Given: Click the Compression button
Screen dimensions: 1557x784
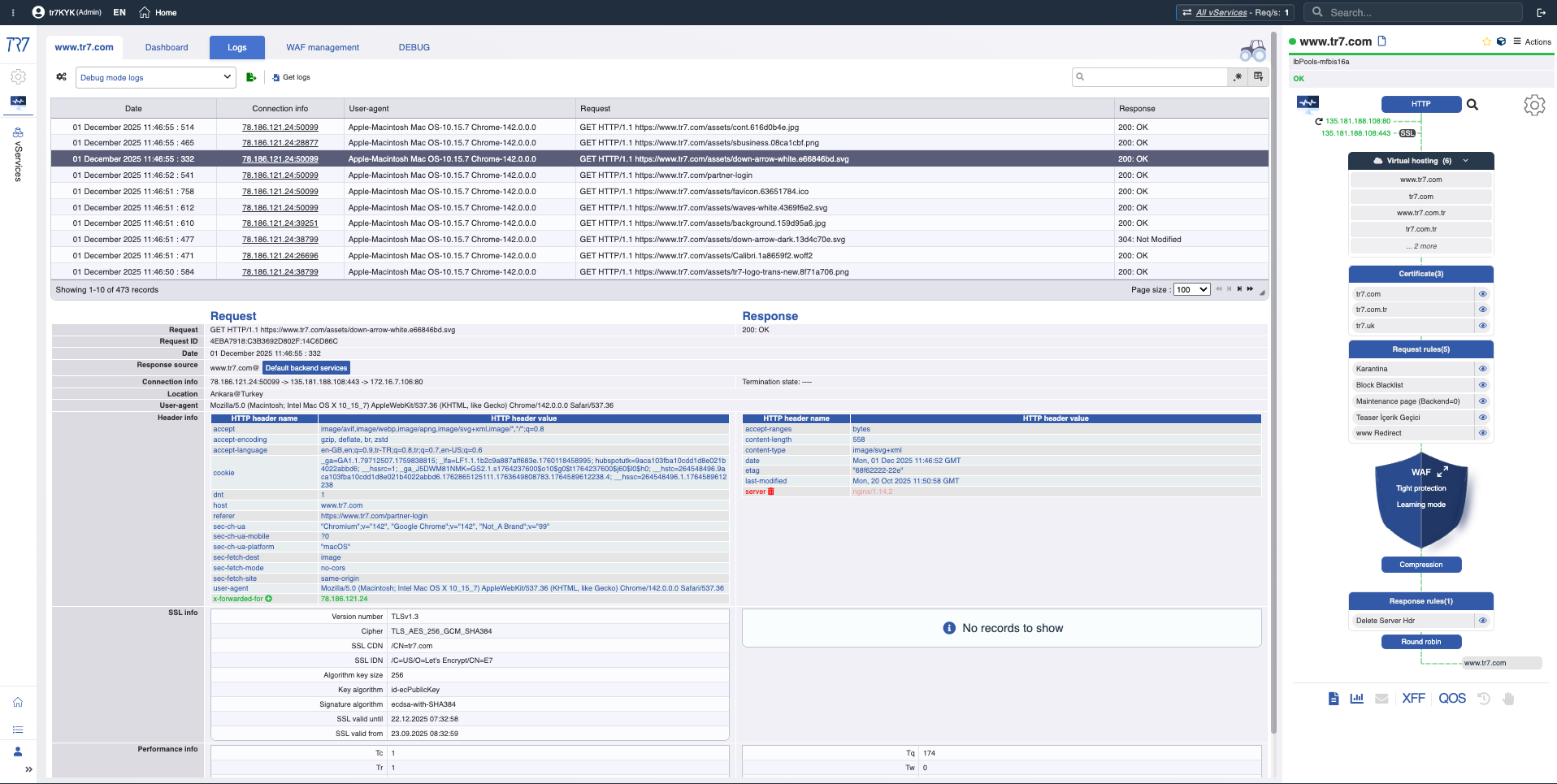Looking at the screenshot, I should point(1420,565).
